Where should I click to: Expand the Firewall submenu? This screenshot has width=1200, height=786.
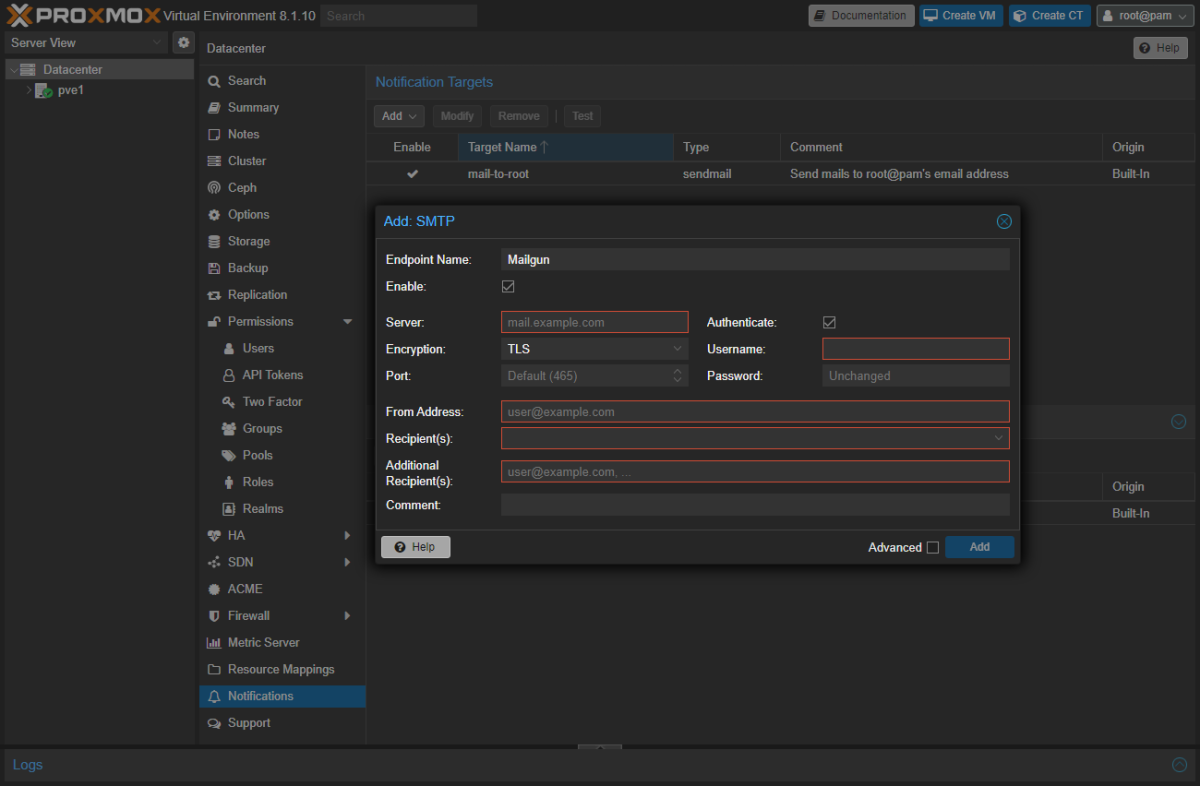pyautogui.click(x=347, y=616)
